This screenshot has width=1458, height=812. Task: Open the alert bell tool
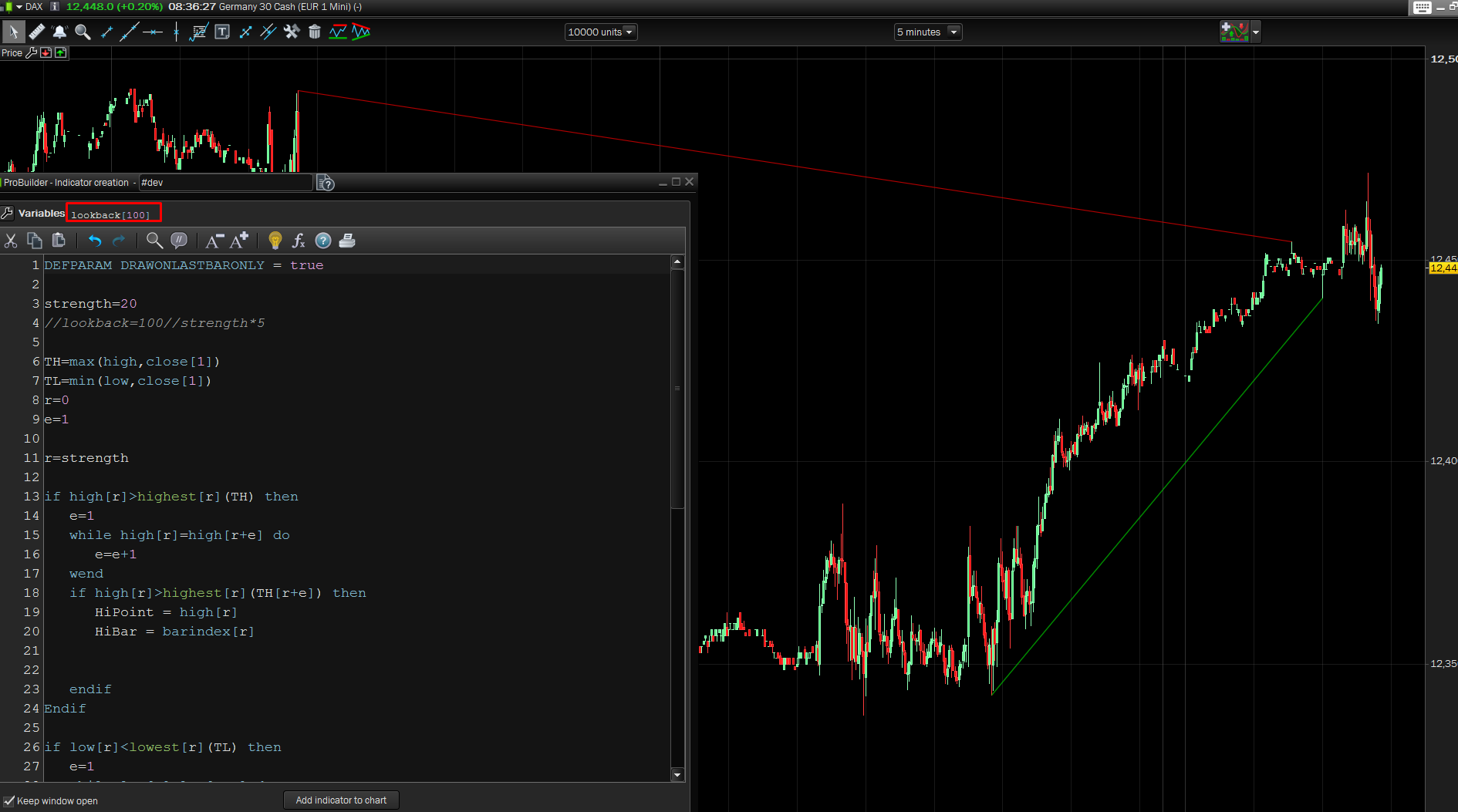(59, 32)
